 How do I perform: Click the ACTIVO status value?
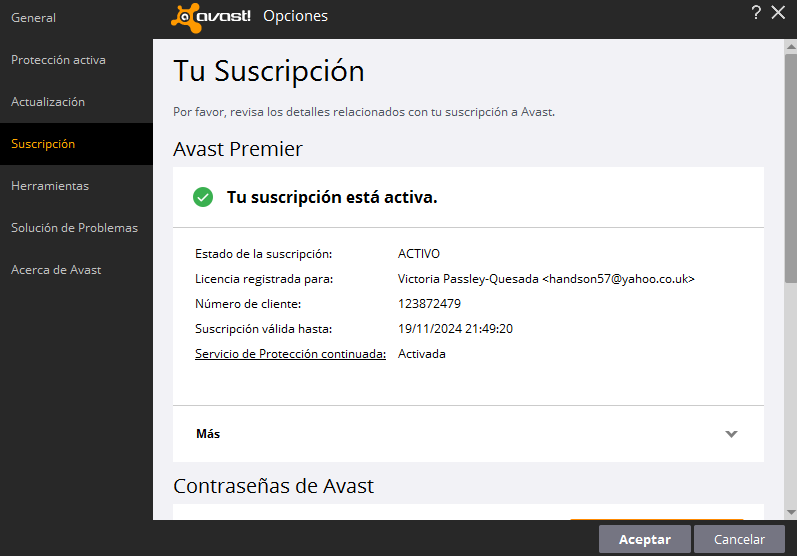(x=419, y=254)
